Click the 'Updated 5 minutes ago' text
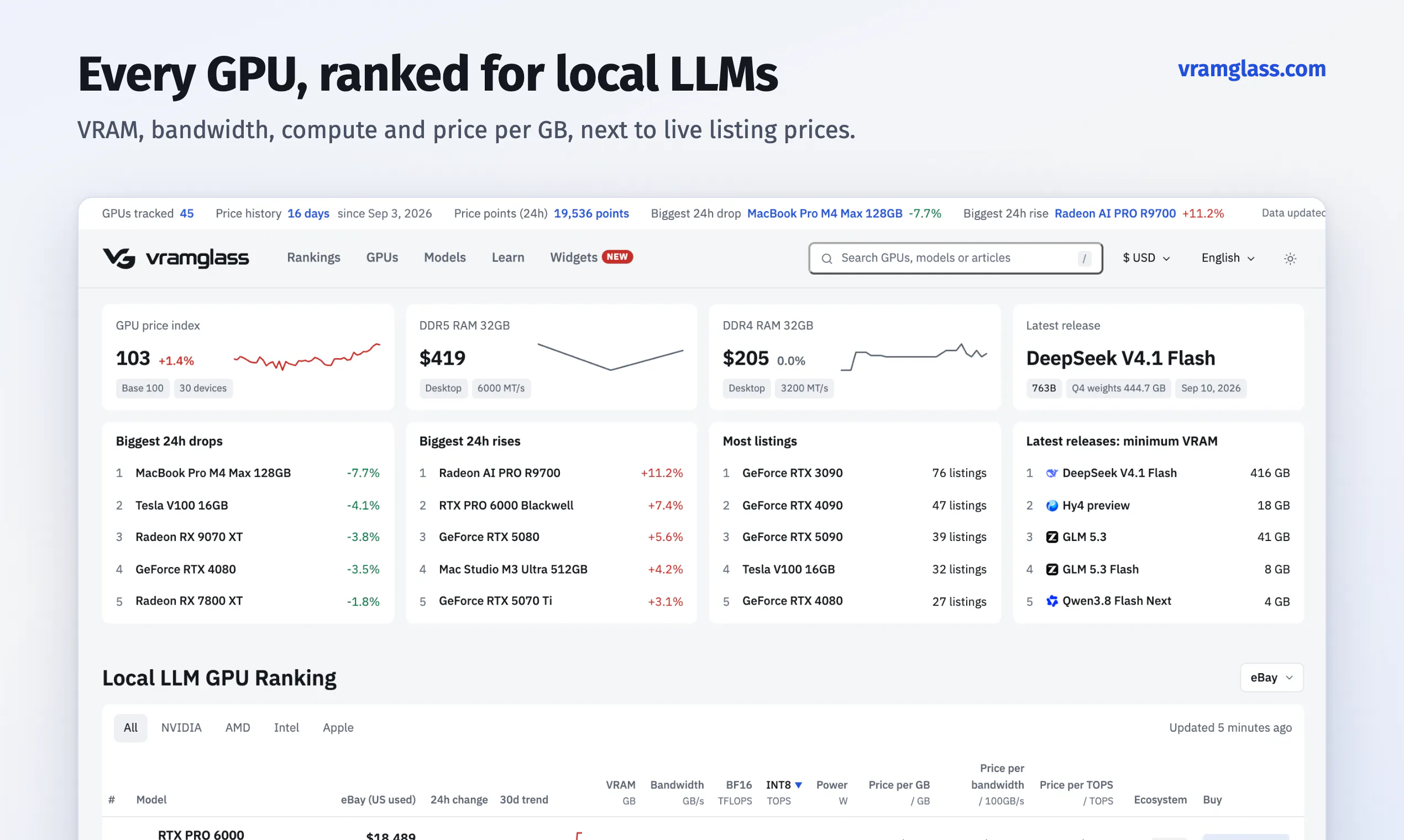Image resolution: width=1404 pixels, height=840 pixels. click(x=1230, y=728)
